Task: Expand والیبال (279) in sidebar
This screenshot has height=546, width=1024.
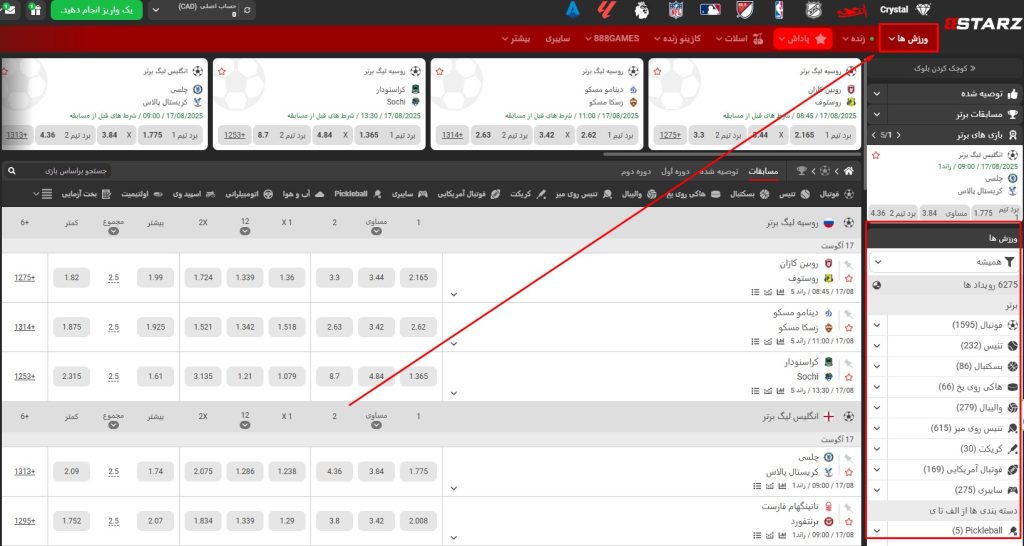Action: pos(877,408)
